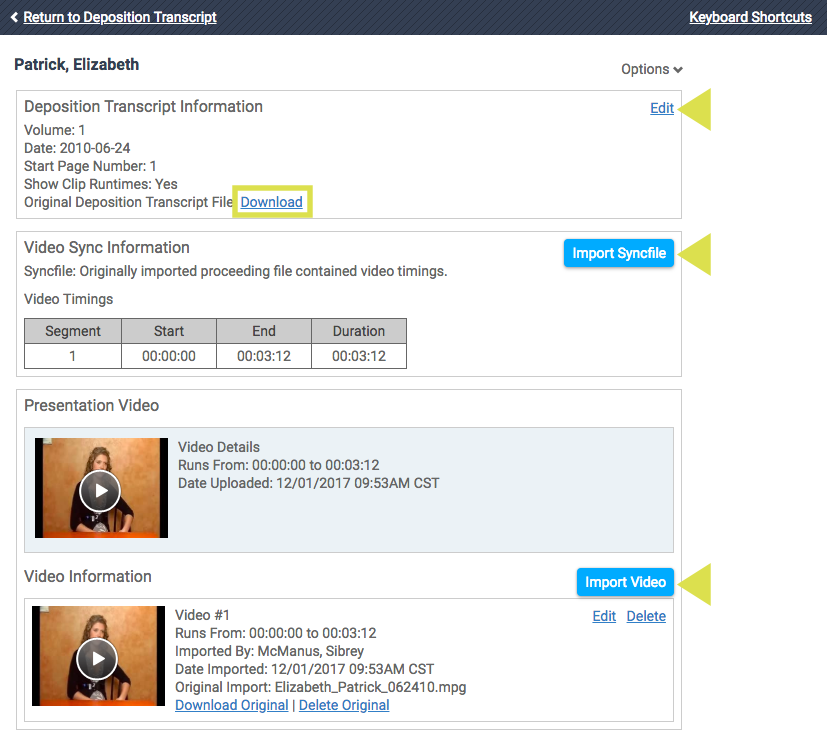Screen dimensions: 833x742
Task: Click the Import Syncfile button
Action: (x=619, y=253)
